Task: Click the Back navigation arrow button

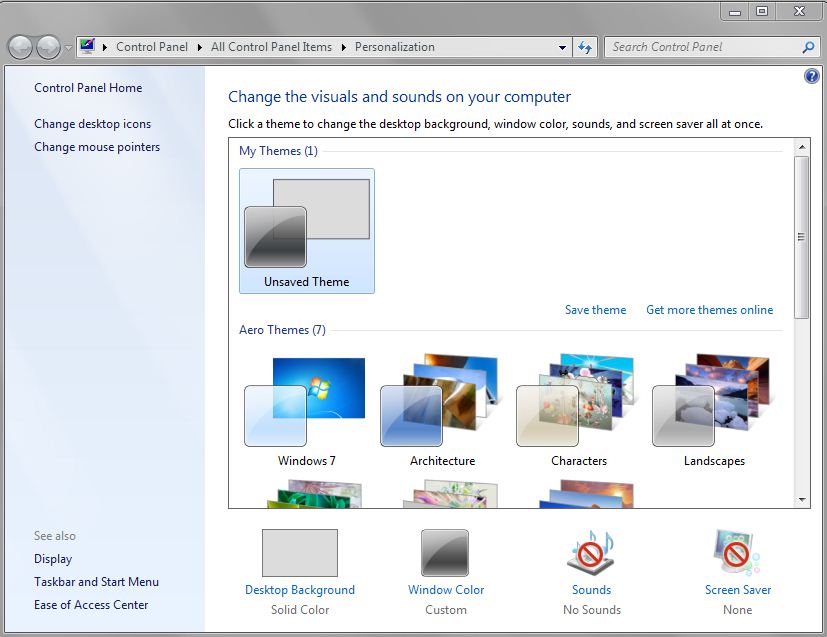Action: (21, 47)
